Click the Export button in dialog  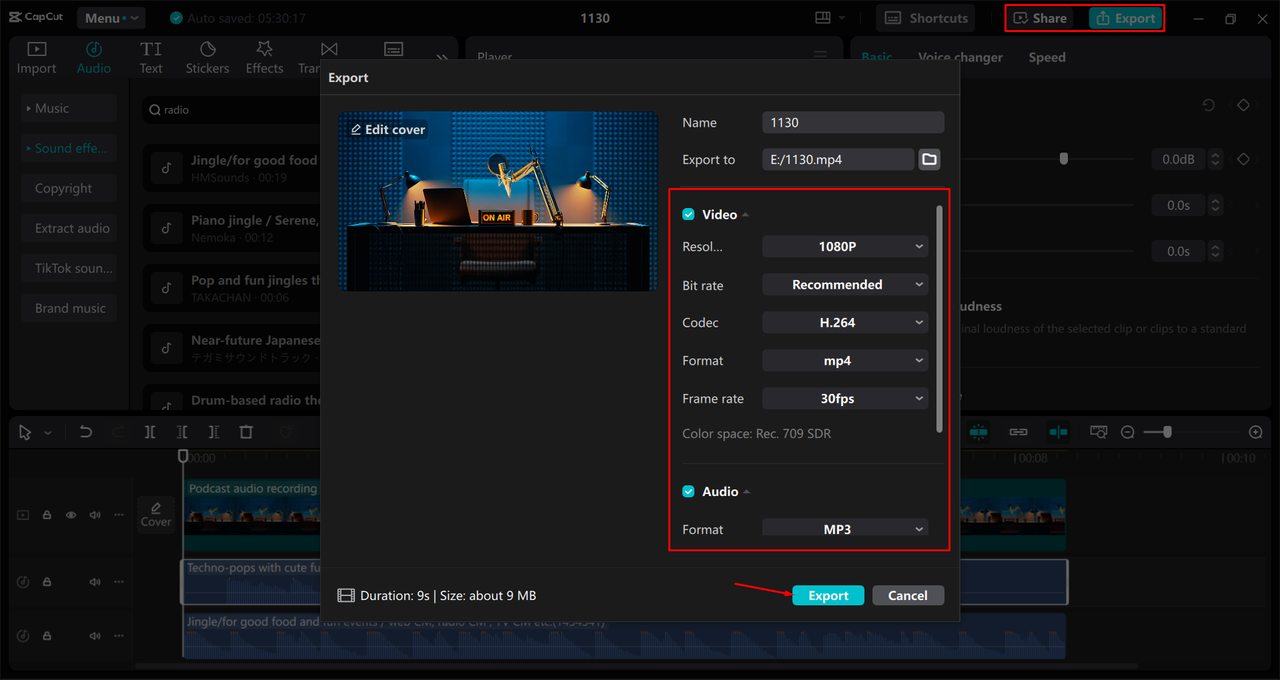pyautogui.click(x=828, y=595)
